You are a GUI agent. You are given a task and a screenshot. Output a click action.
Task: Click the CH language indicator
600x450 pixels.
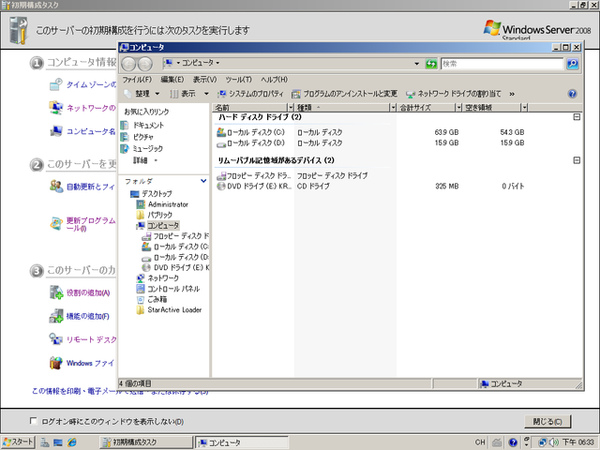pyautogui.click(x=480, y=442)
